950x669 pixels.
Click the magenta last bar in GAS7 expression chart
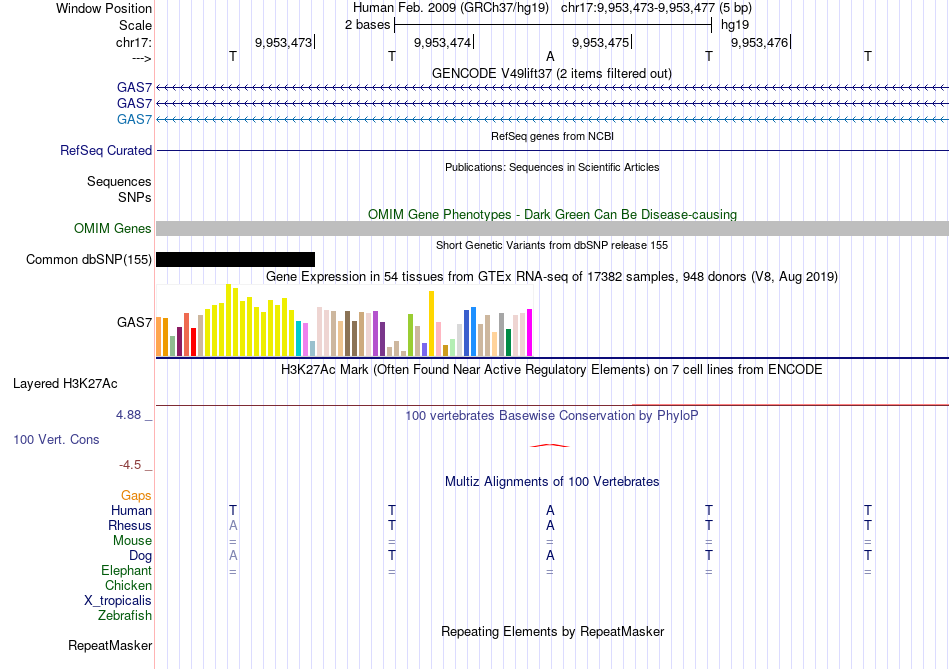[x=530, y=332]
